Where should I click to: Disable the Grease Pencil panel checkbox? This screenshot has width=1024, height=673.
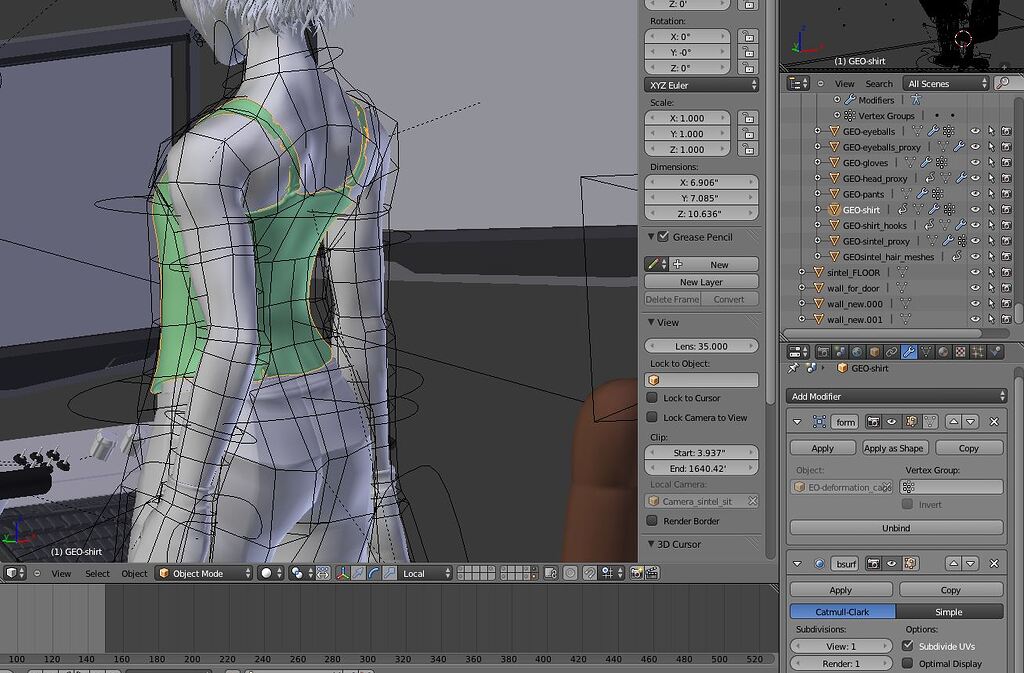tap(664, 237)
